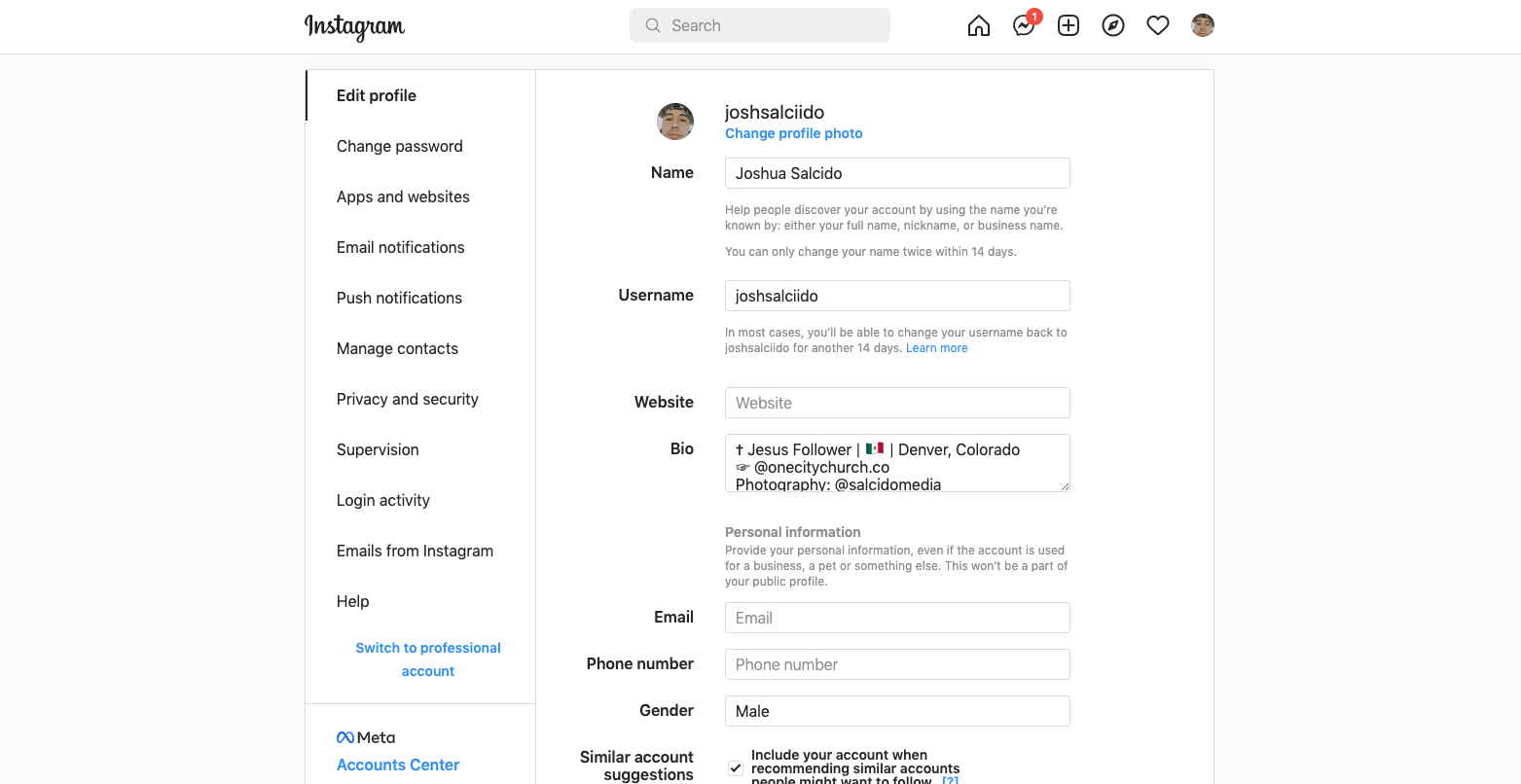This screenshot has width=1521, height=784.
Task: Open the Login activity settings
Action: click(383, 500)
